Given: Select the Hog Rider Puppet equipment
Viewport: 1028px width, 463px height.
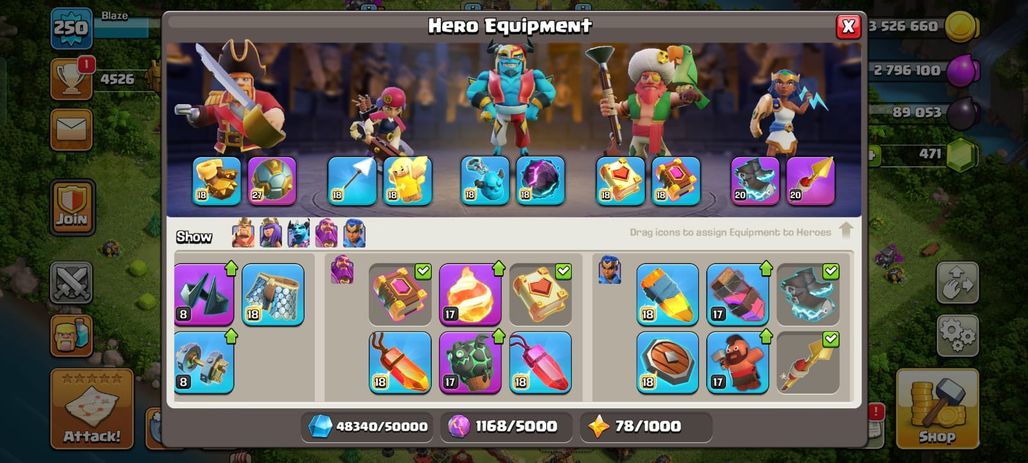Looking at the screenshot, I should tap(738, 362).
